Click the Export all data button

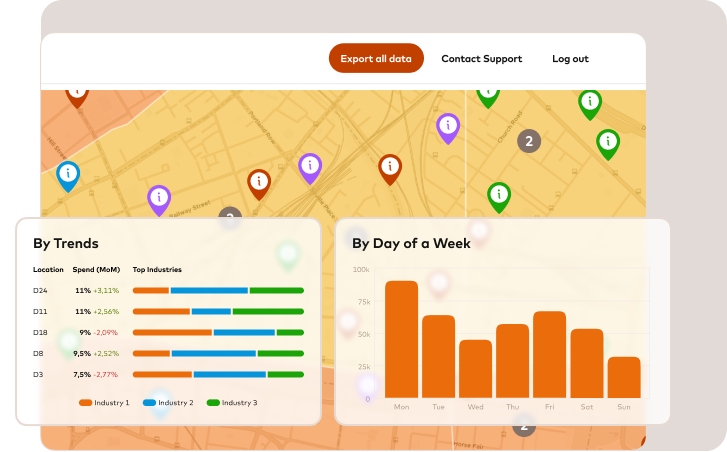pos(376,59)
